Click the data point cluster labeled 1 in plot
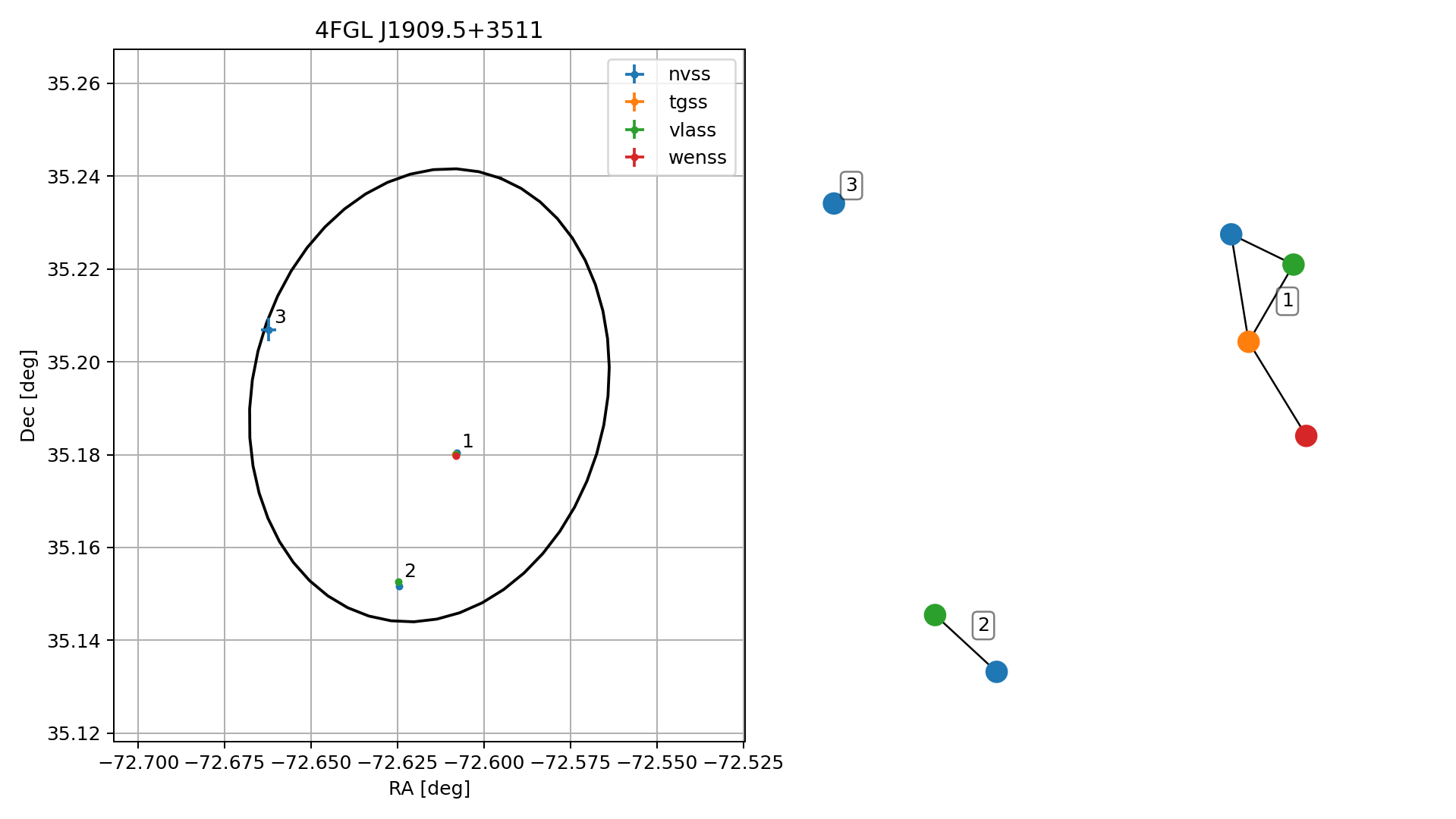The width and height of the screenshot is (1456, 819). pos(456,455)
